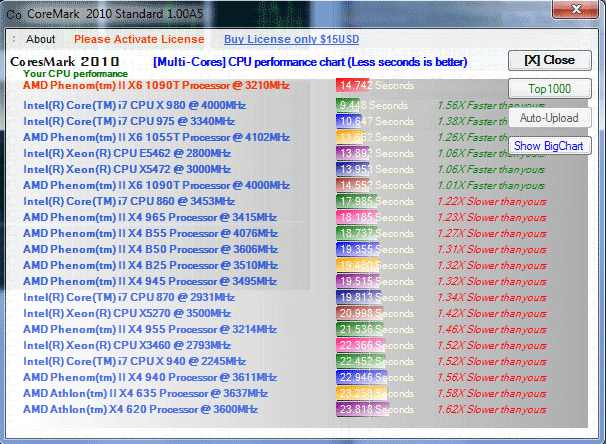Click the purple 13.892 Seconds bar
The image size is (606, 444).
point(353,153)
